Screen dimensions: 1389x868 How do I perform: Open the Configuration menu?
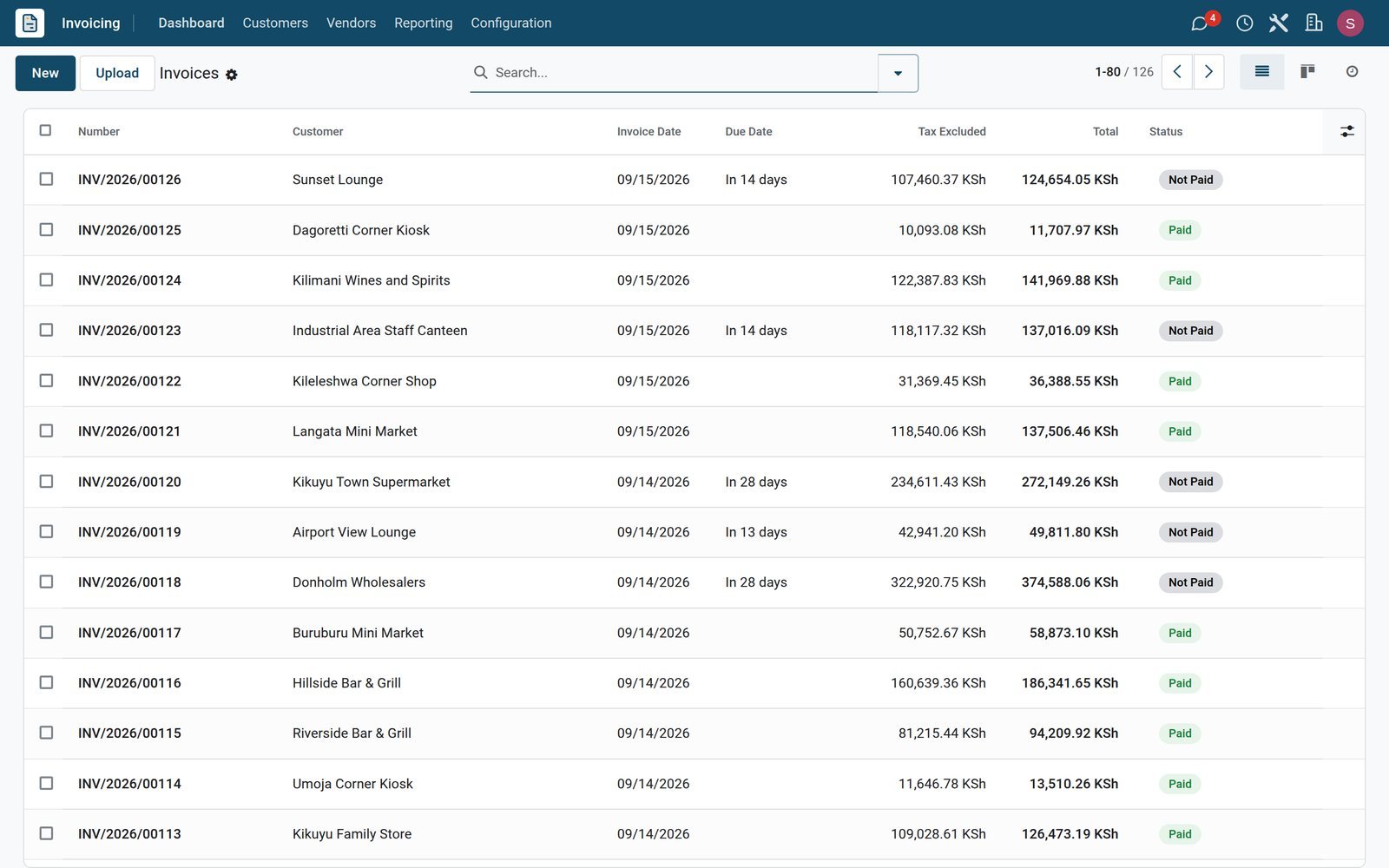pyautogui.click(x=510, y=23)
